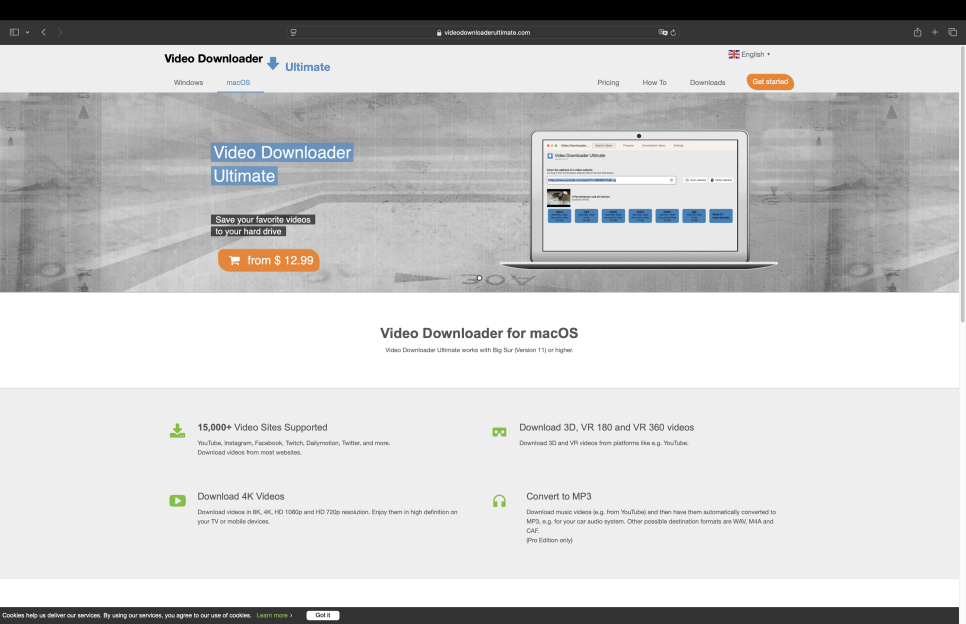Click the green VR goggles icon

pyautogui.click(x=499, y=432)
